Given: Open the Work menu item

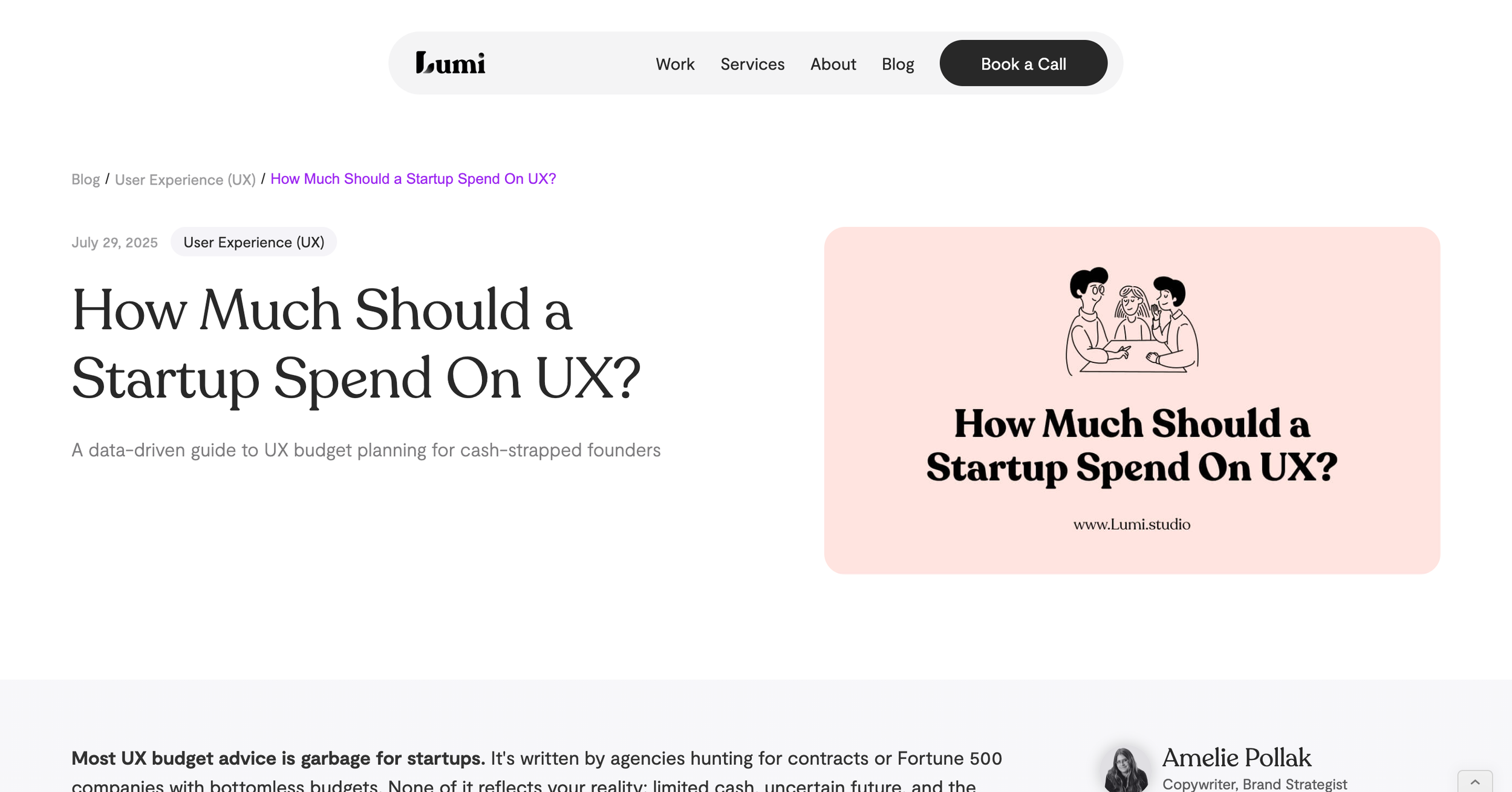Looking at the screenshot, I should pos(675,64).
